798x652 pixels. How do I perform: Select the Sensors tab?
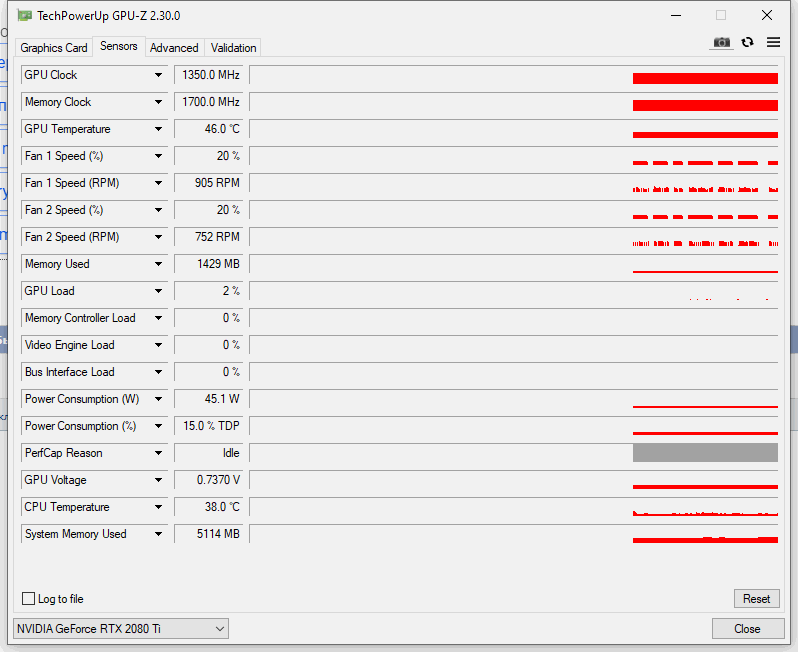(119, 46)
